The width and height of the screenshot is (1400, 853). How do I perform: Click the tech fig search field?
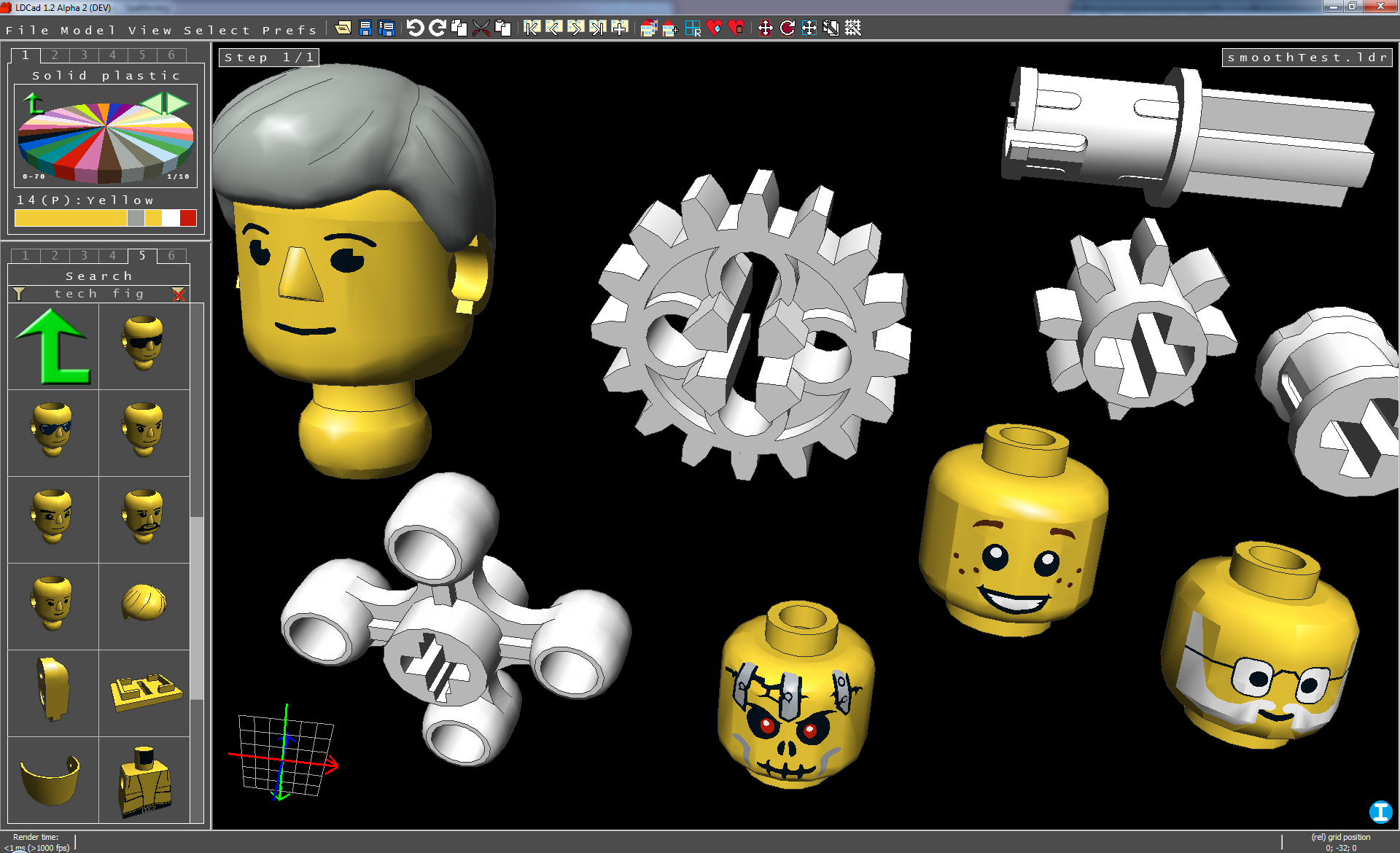tap(98, 294)
